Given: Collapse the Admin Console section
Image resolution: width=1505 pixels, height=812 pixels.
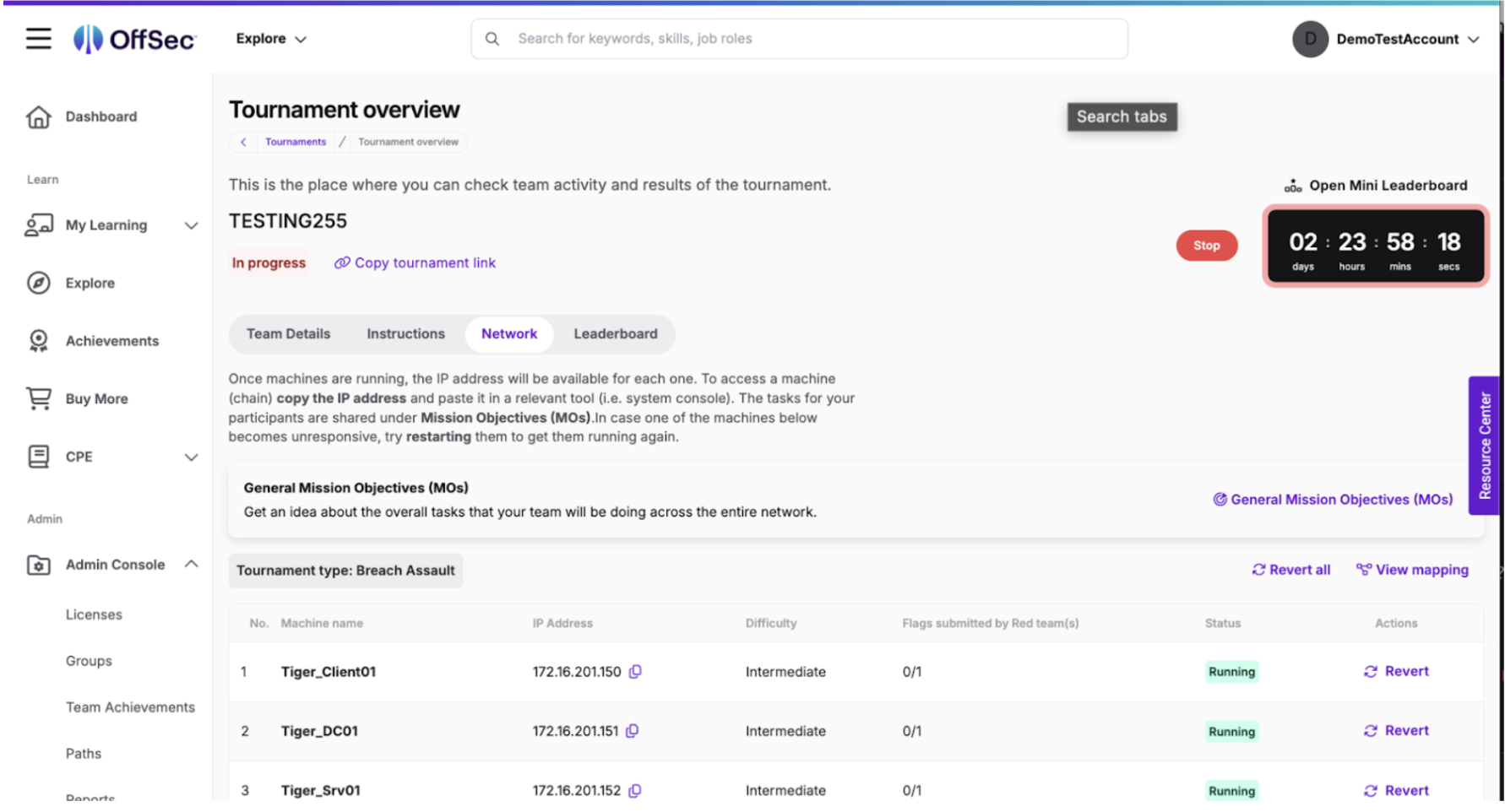Looking at the screenshot, I should click(192, 565).
